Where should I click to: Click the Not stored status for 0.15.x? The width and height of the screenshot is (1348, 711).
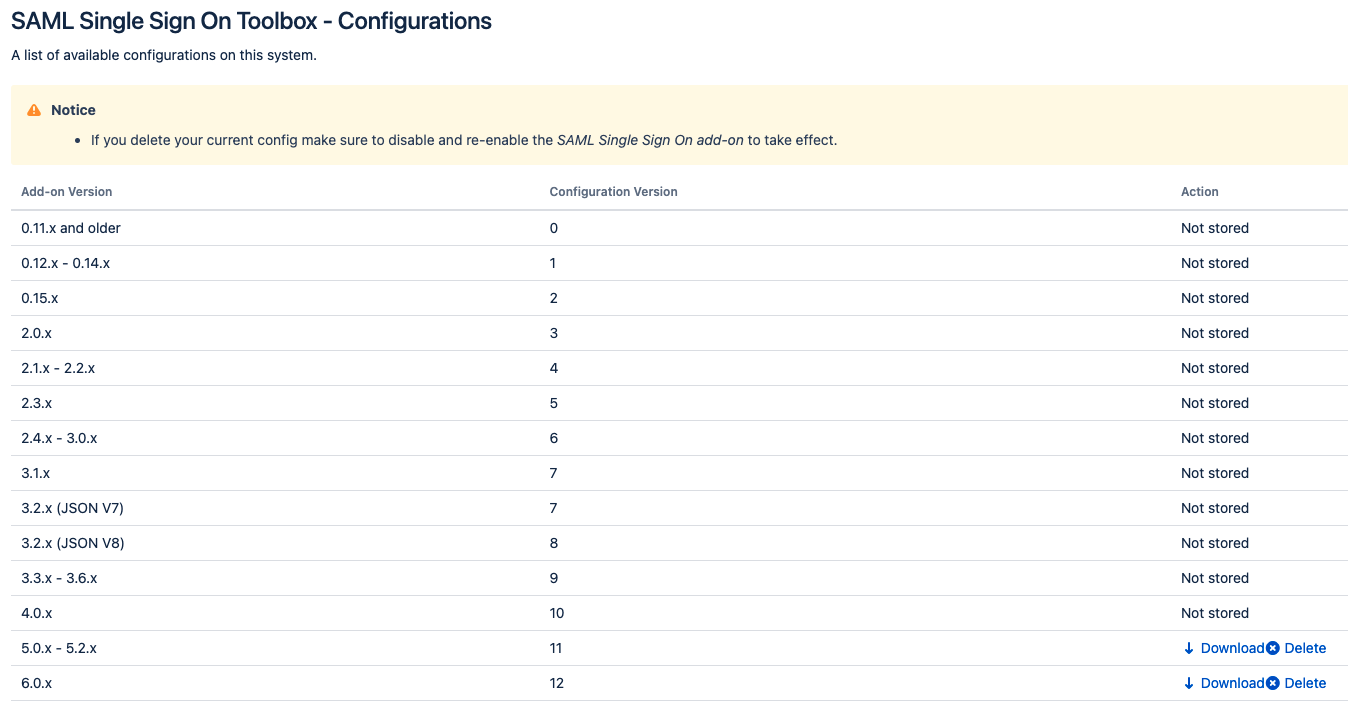click(x=1214, y=298)
